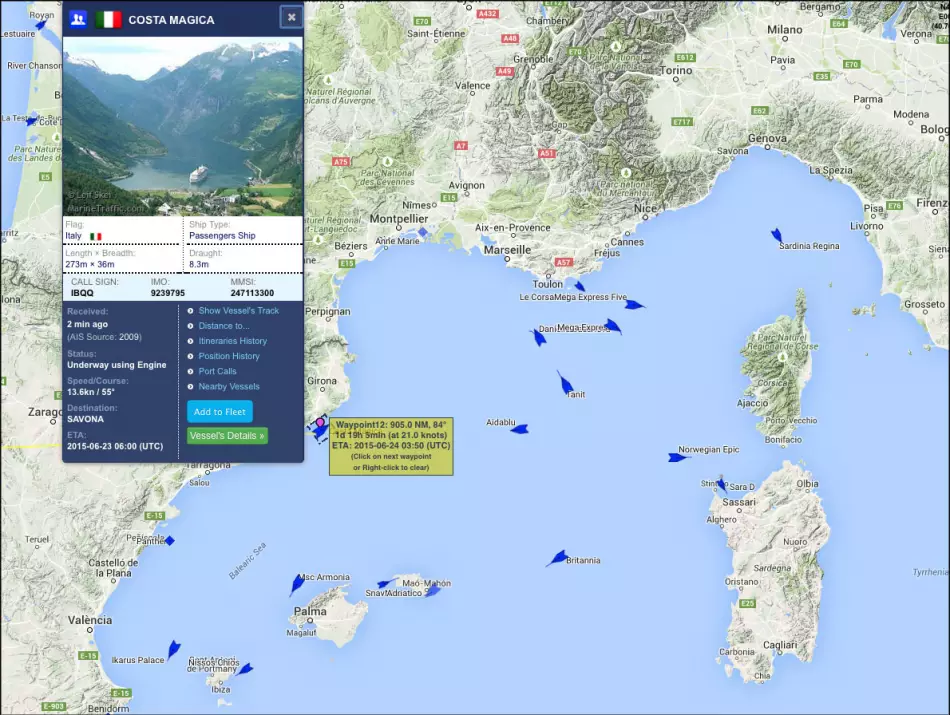Click the Tanit ship marker
Screen dimensions: 950x715
point(565,383)
